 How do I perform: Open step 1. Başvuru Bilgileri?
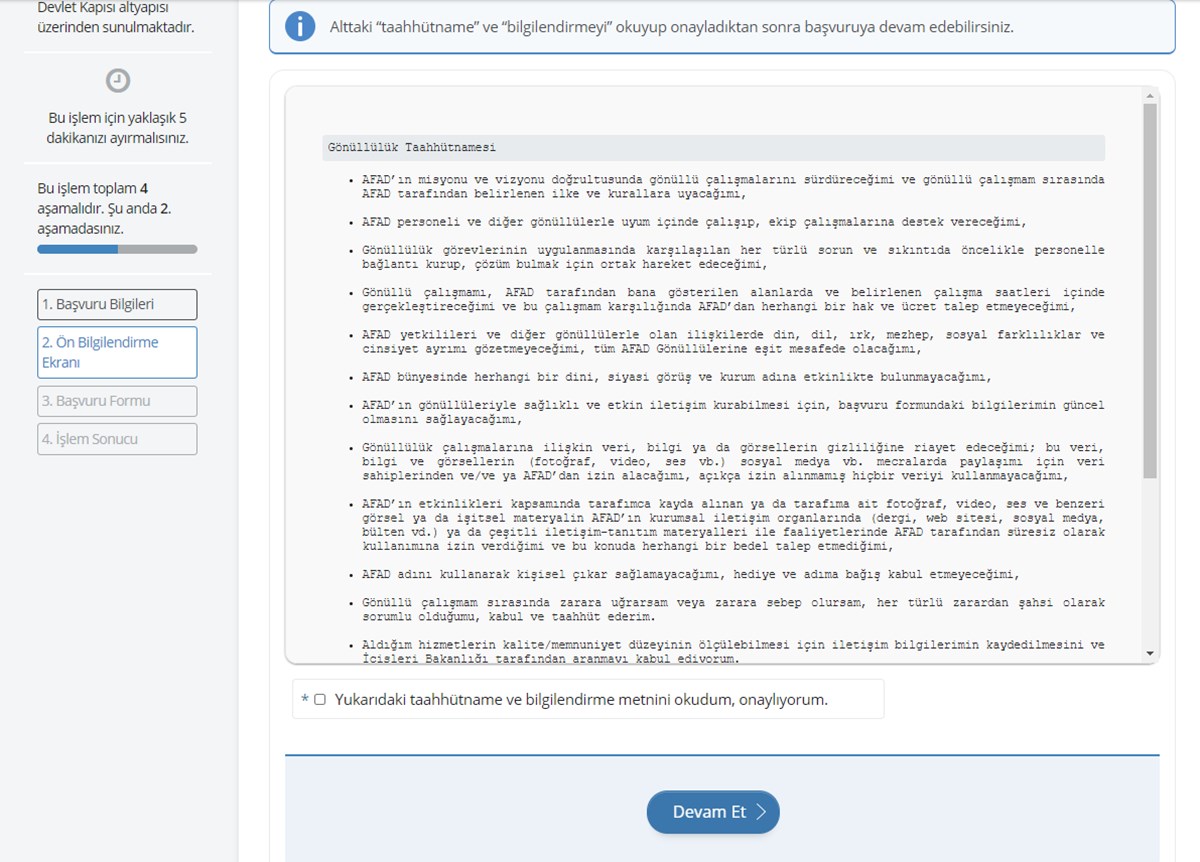coord(117,304)
